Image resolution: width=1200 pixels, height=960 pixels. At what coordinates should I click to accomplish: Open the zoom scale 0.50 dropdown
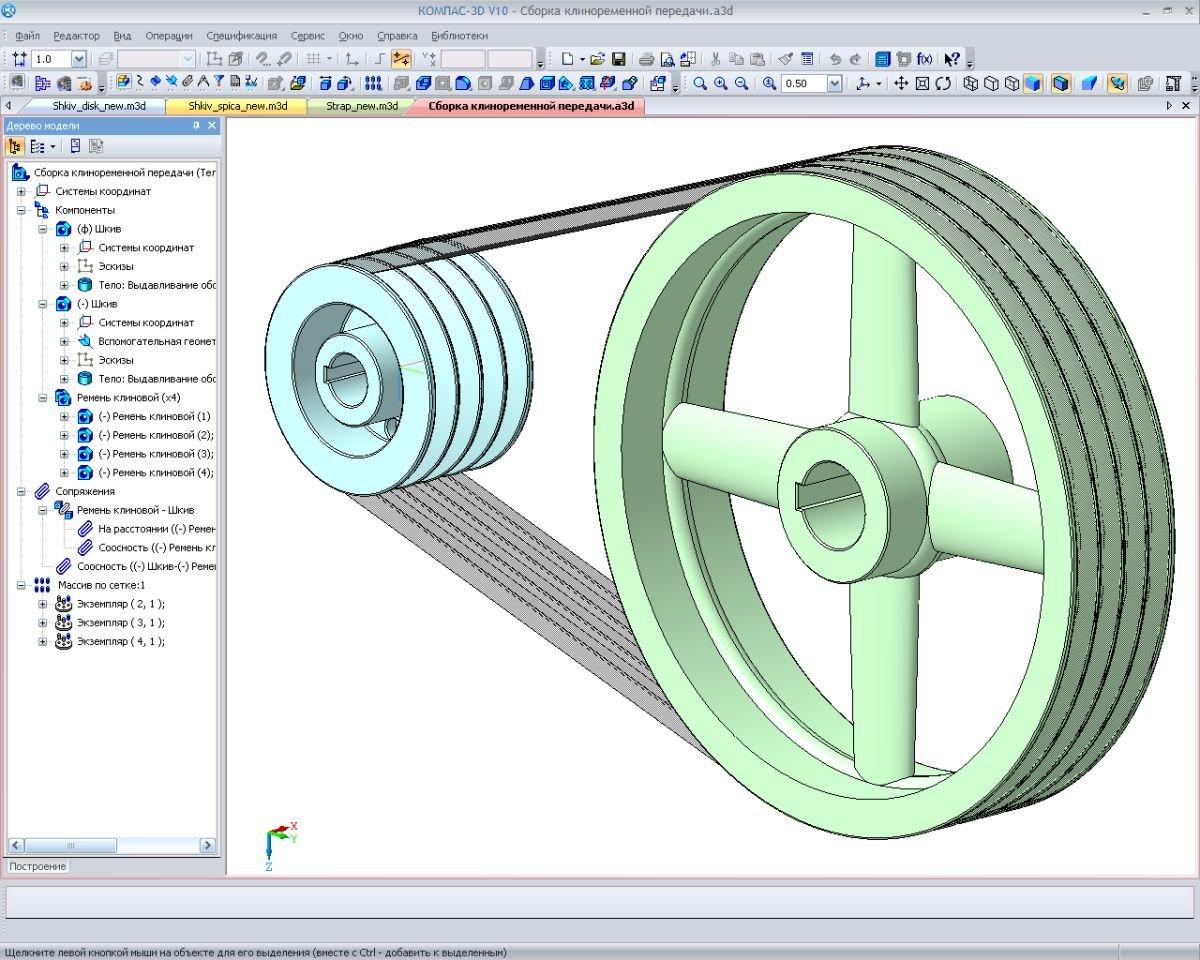click(834, 84)
